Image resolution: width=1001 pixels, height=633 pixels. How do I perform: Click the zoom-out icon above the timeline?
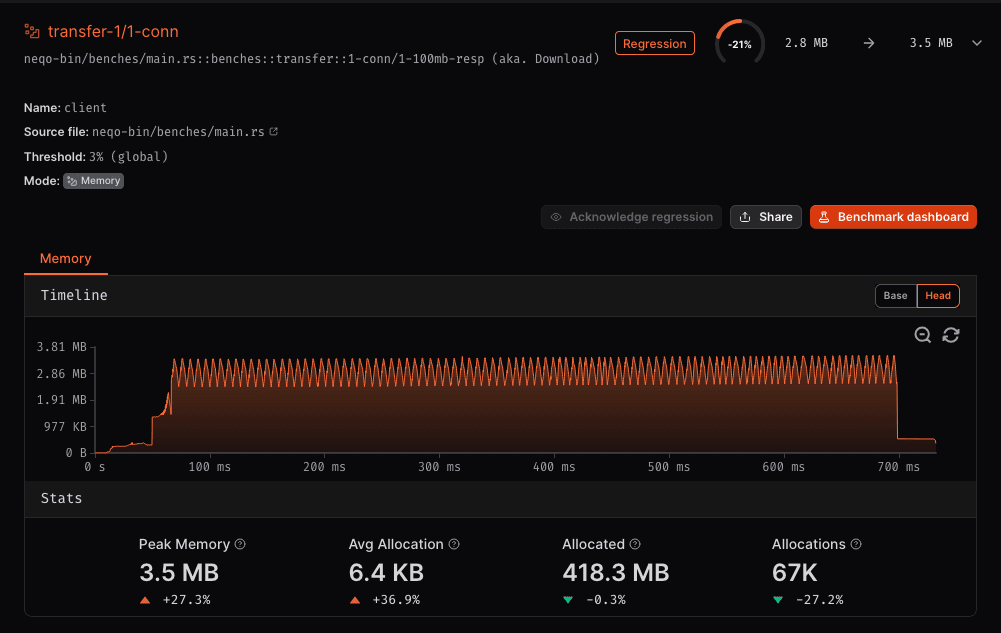[922, 335]
